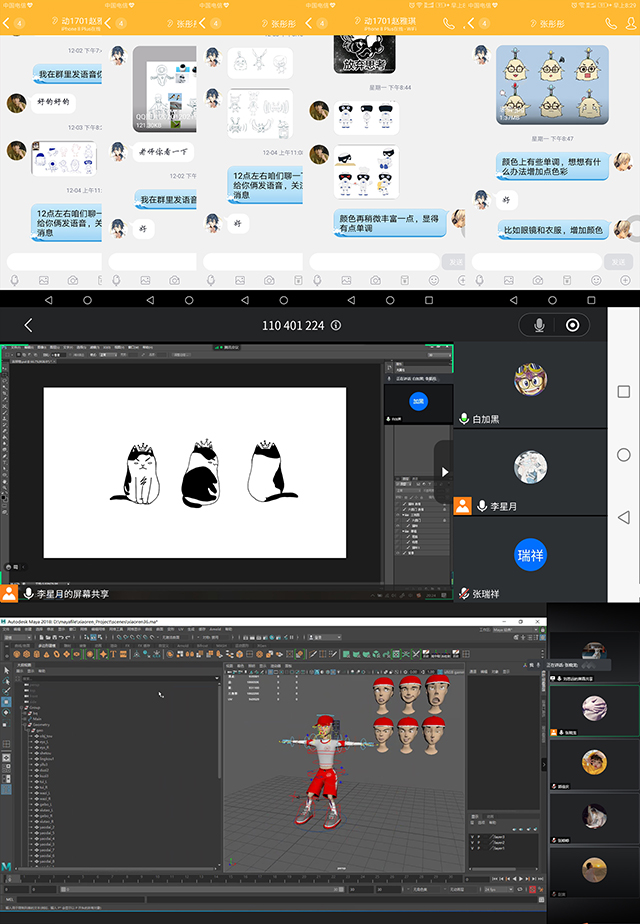
Task: Click arrow to expand panel on shared screen
Action: (444, 472)
